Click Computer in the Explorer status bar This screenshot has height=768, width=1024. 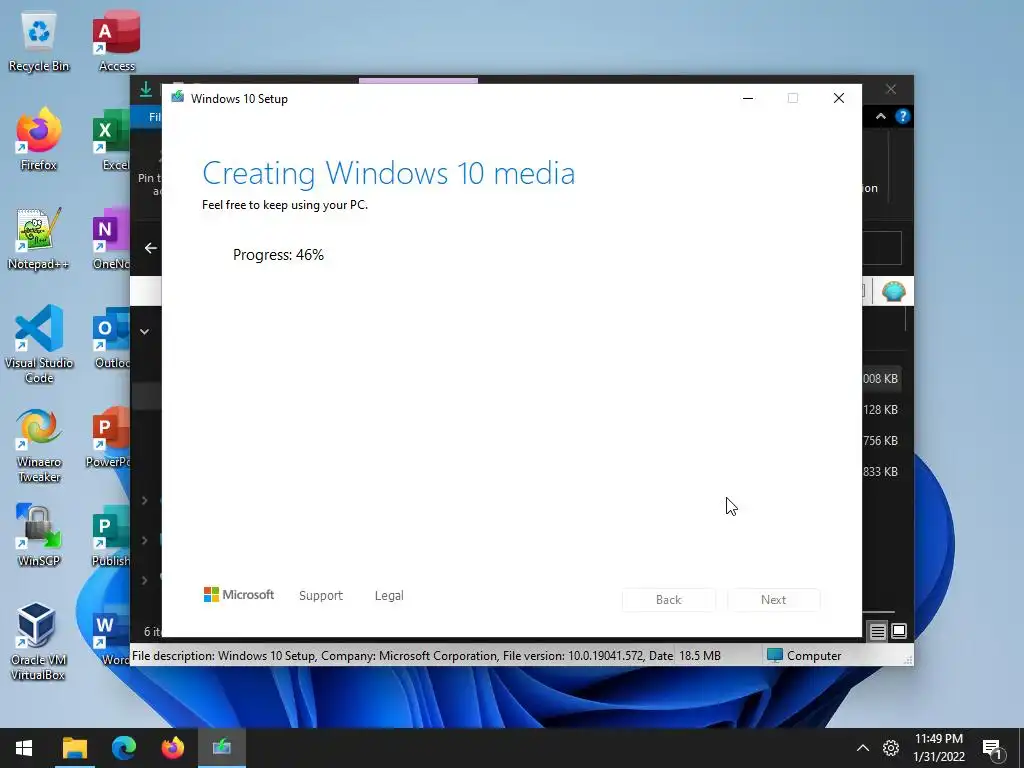804,656
